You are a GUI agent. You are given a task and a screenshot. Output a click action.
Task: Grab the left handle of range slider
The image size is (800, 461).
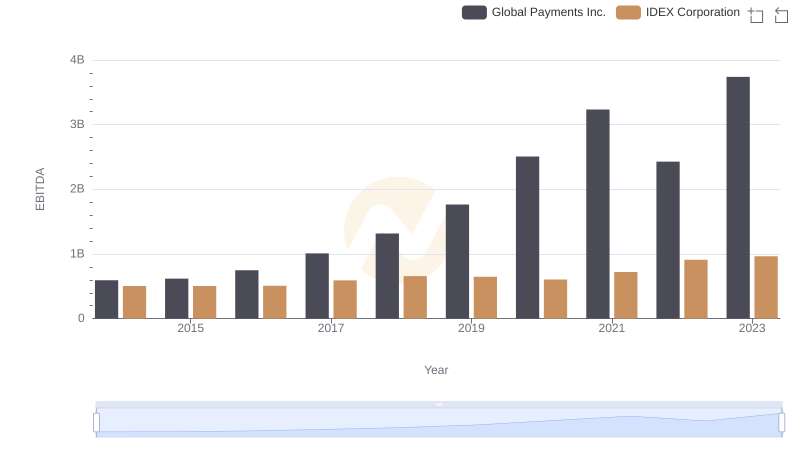[x=96, y=423]
